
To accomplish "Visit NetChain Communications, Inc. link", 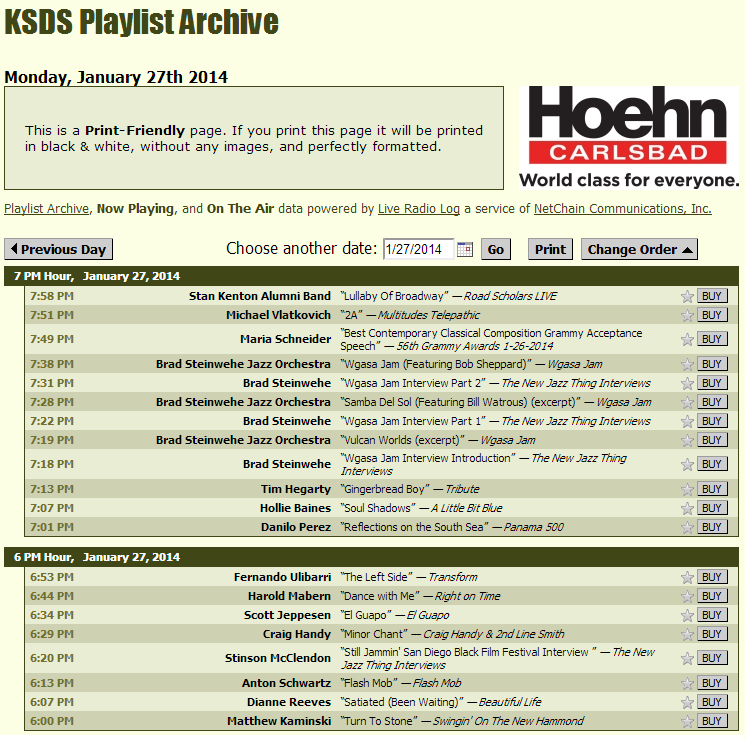I will click(x=624, y=209).
